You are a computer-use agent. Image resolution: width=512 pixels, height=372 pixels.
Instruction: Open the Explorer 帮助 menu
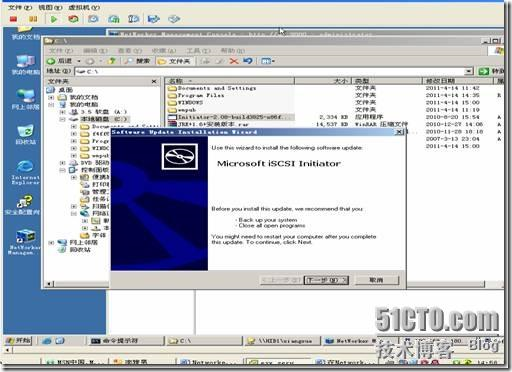tap(233, 51)
